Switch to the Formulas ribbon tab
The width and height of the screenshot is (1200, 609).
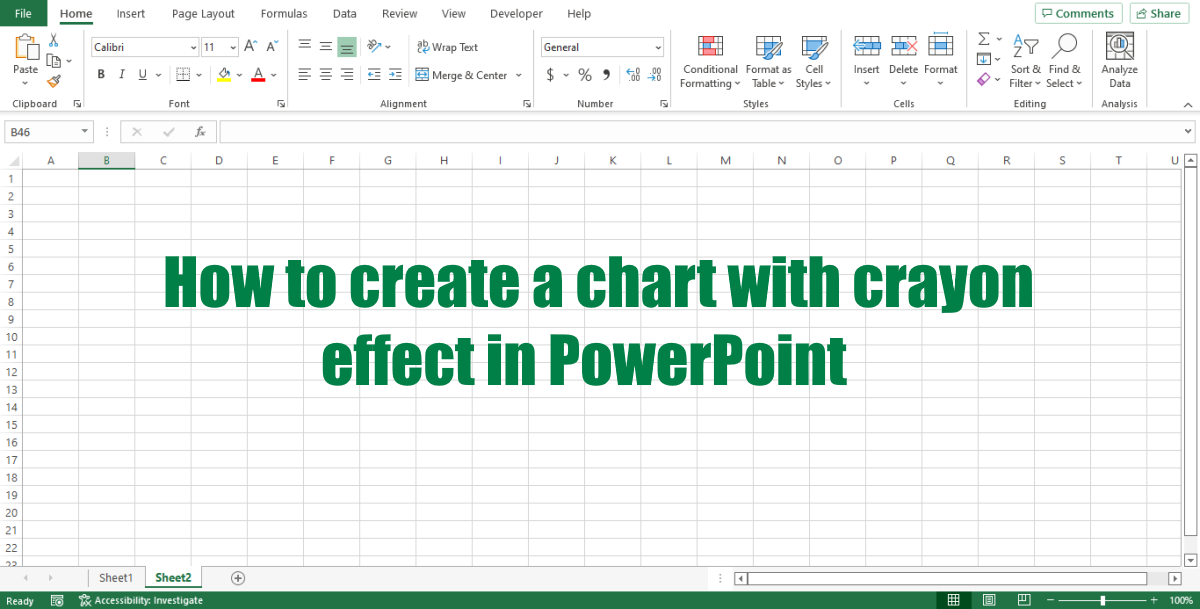(x=283, y=13)
